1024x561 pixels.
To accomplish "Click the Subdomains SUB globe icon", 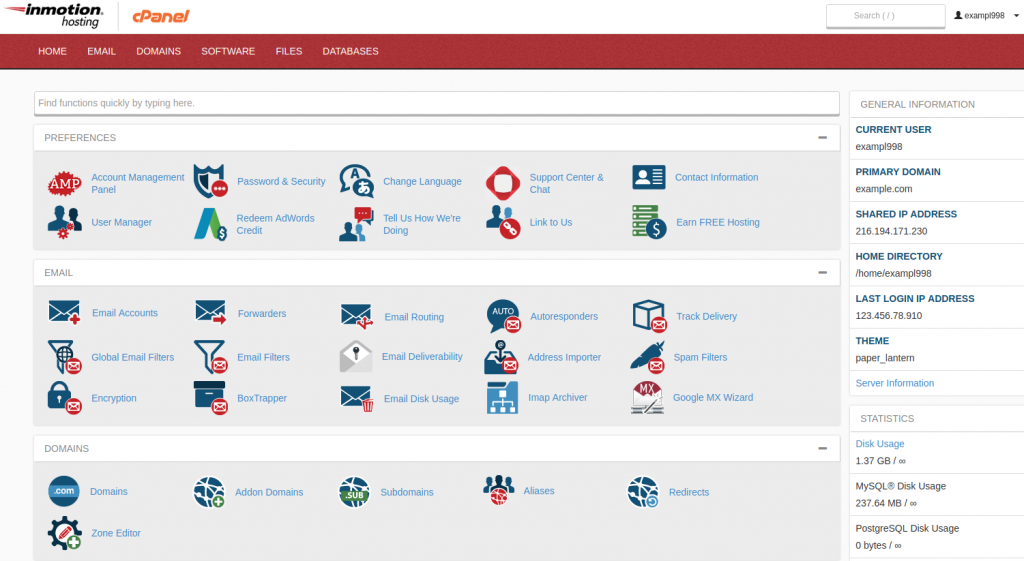I will 354,492.
